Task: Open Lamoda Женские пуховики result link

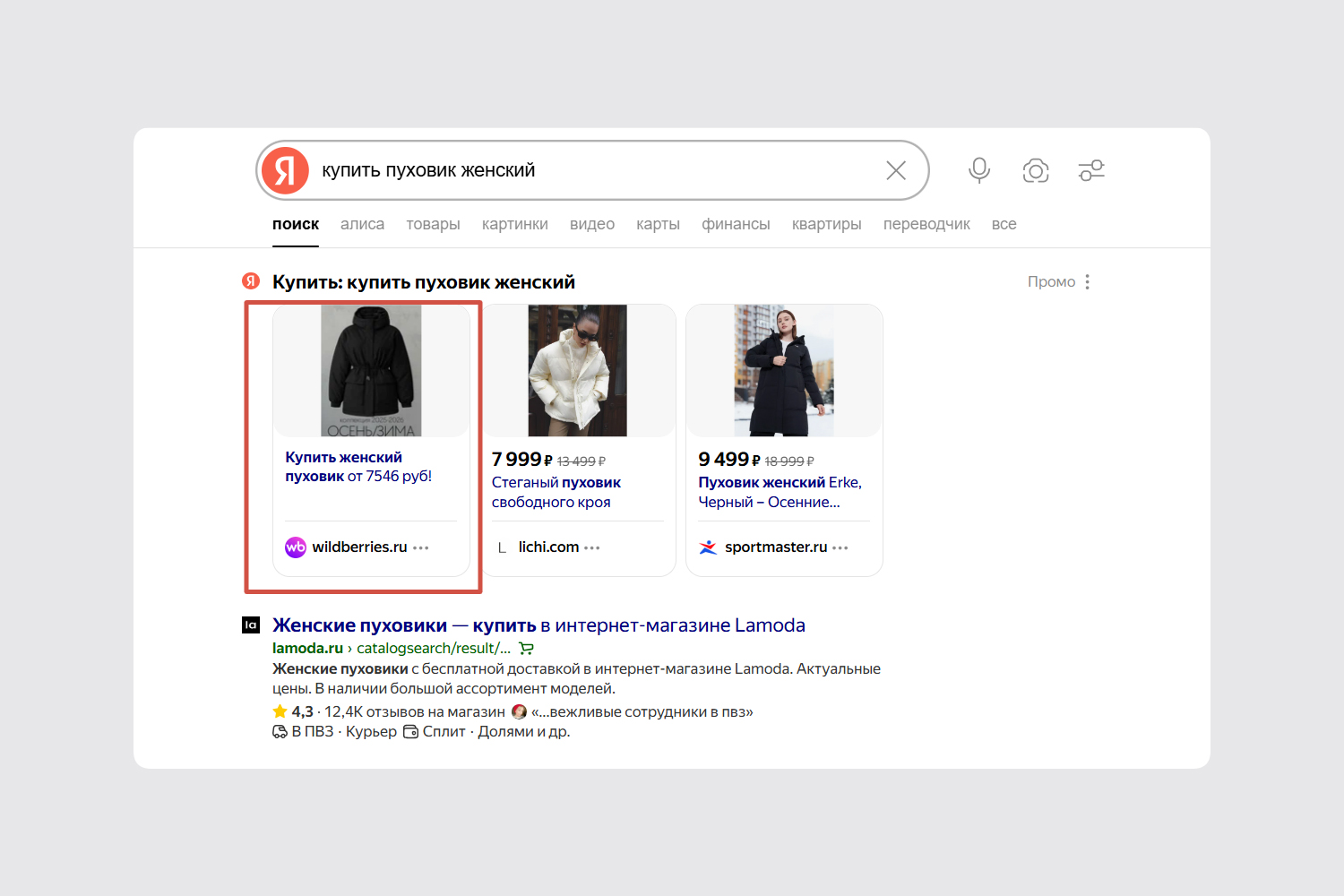Action: pos(538,625)
